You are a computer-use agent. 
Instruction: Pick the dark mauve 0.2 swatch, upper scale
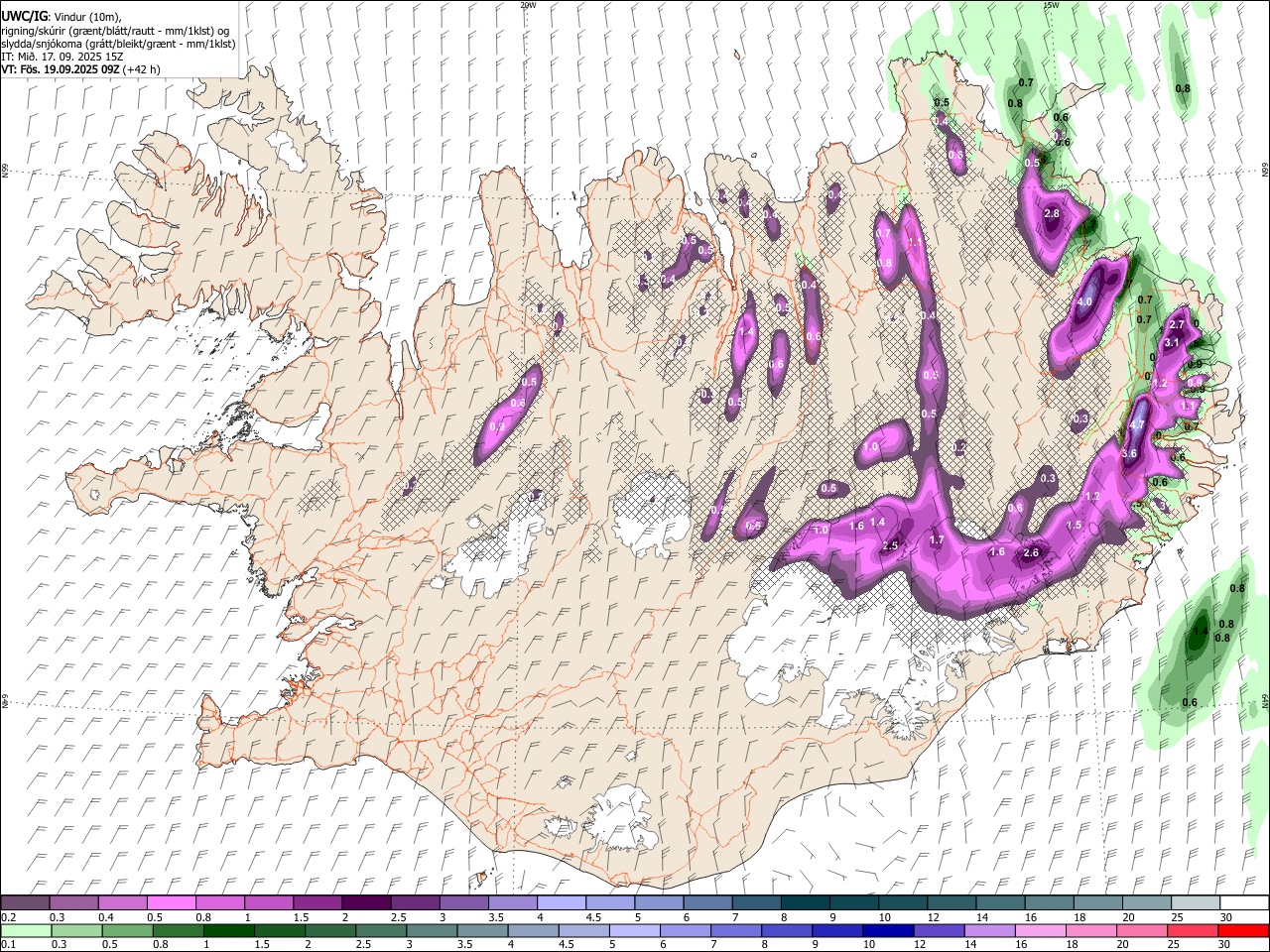pos(25,902)
